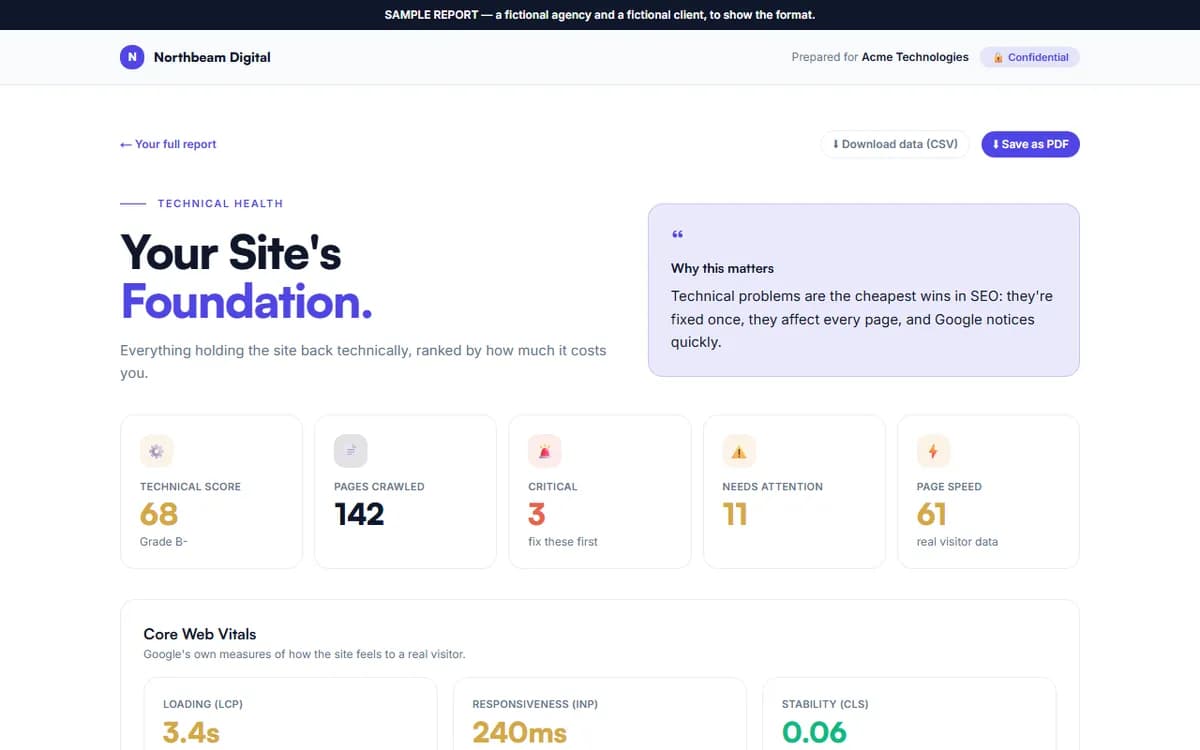Click the warning triangle on Needs Attention card
The image size is (1200, 750).
coord(739,451)
